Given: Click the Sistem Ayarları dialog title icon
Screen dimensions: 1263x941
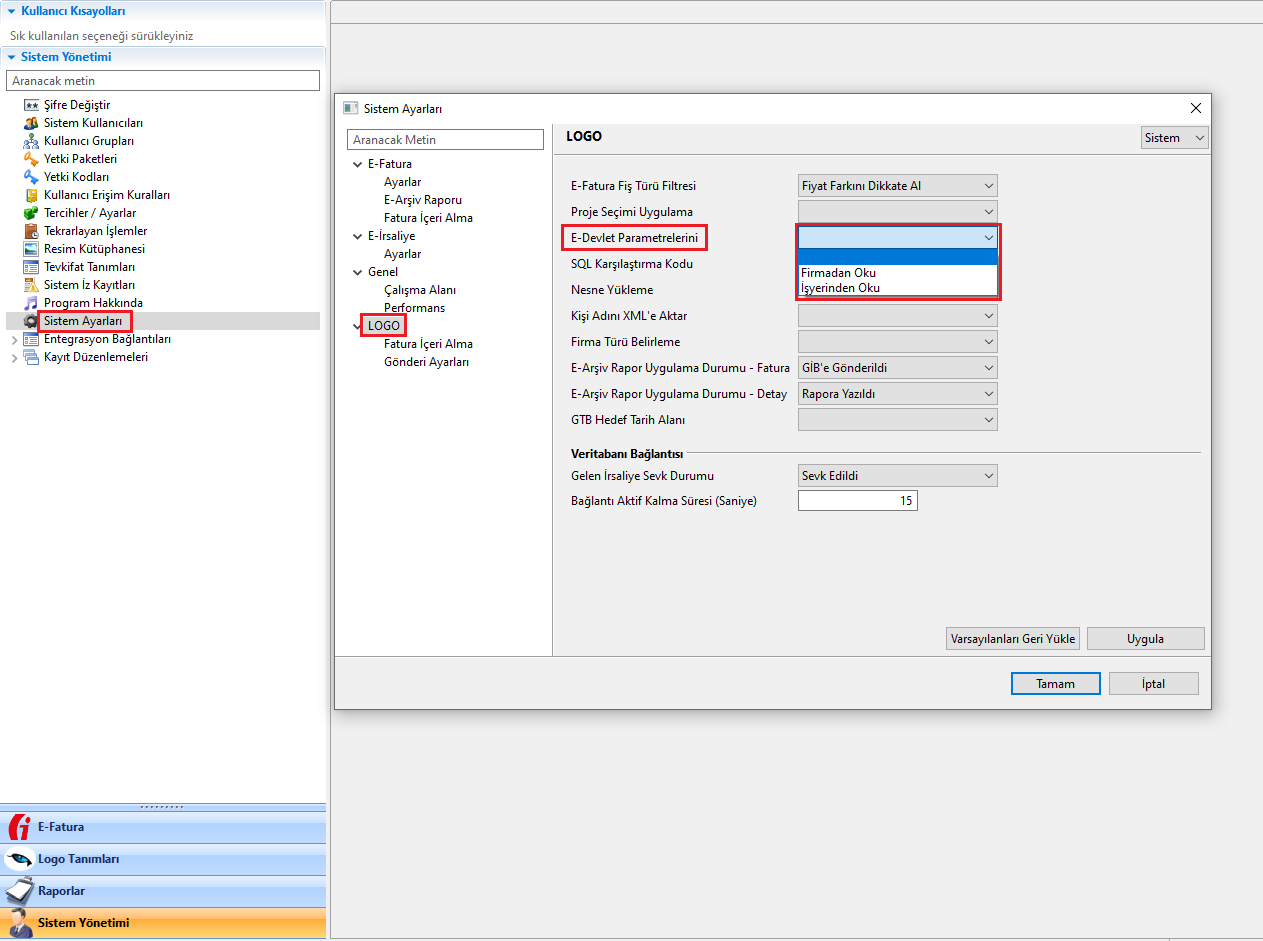Looking at the screenshot, I should pos(350,108).
